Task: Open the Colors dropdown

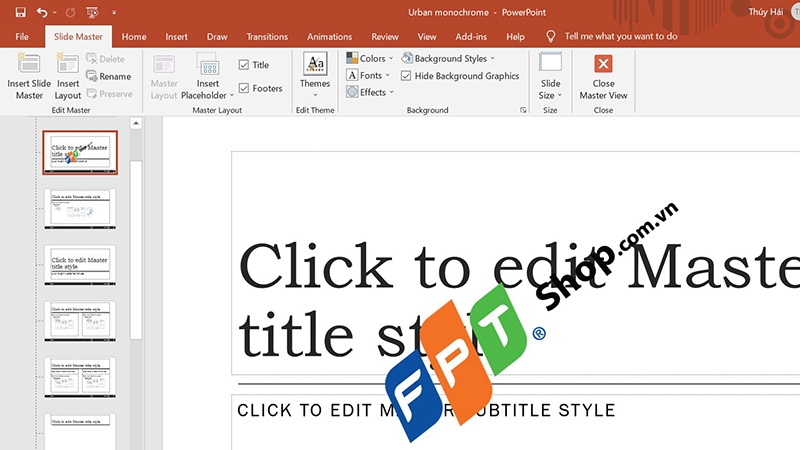Action: 370,58
